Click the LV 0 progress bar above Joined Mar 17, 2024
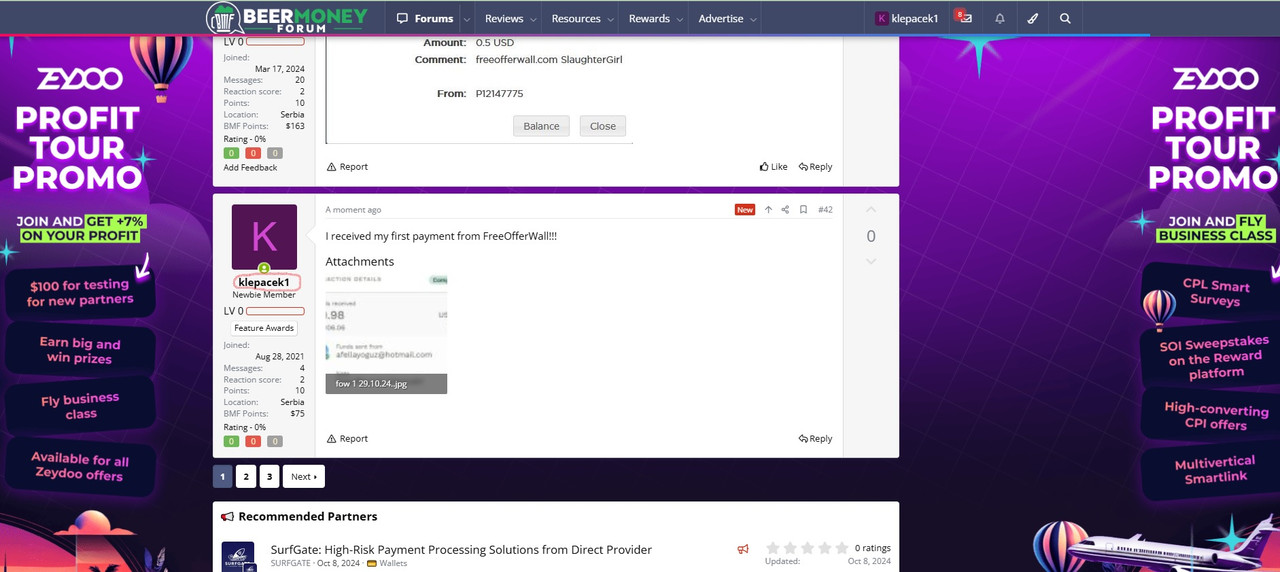Image resolution: width=1280 pixels, height=572 pixels. pos(275,42)
